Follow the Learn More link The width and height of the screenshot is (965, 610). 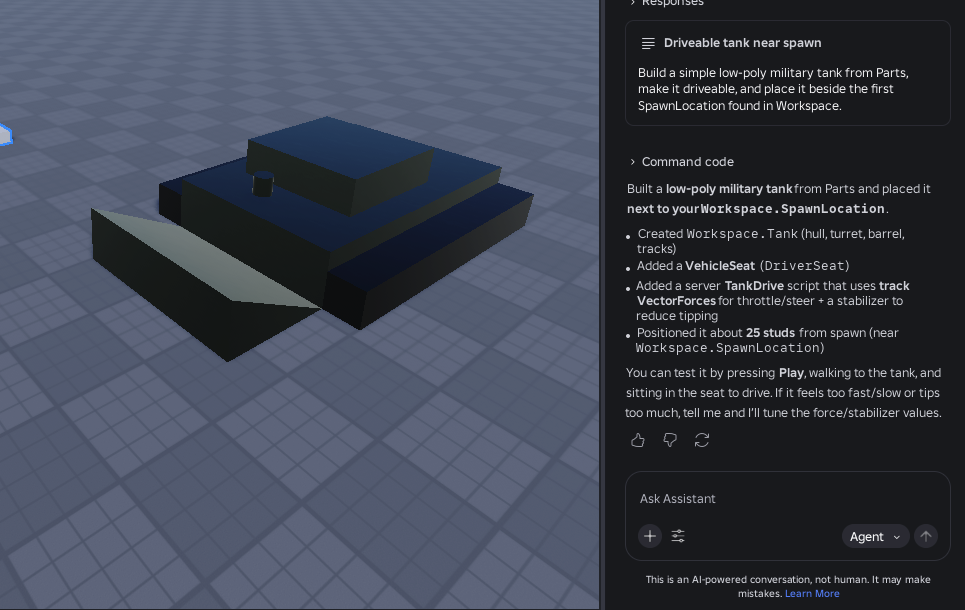click(812, 594)
